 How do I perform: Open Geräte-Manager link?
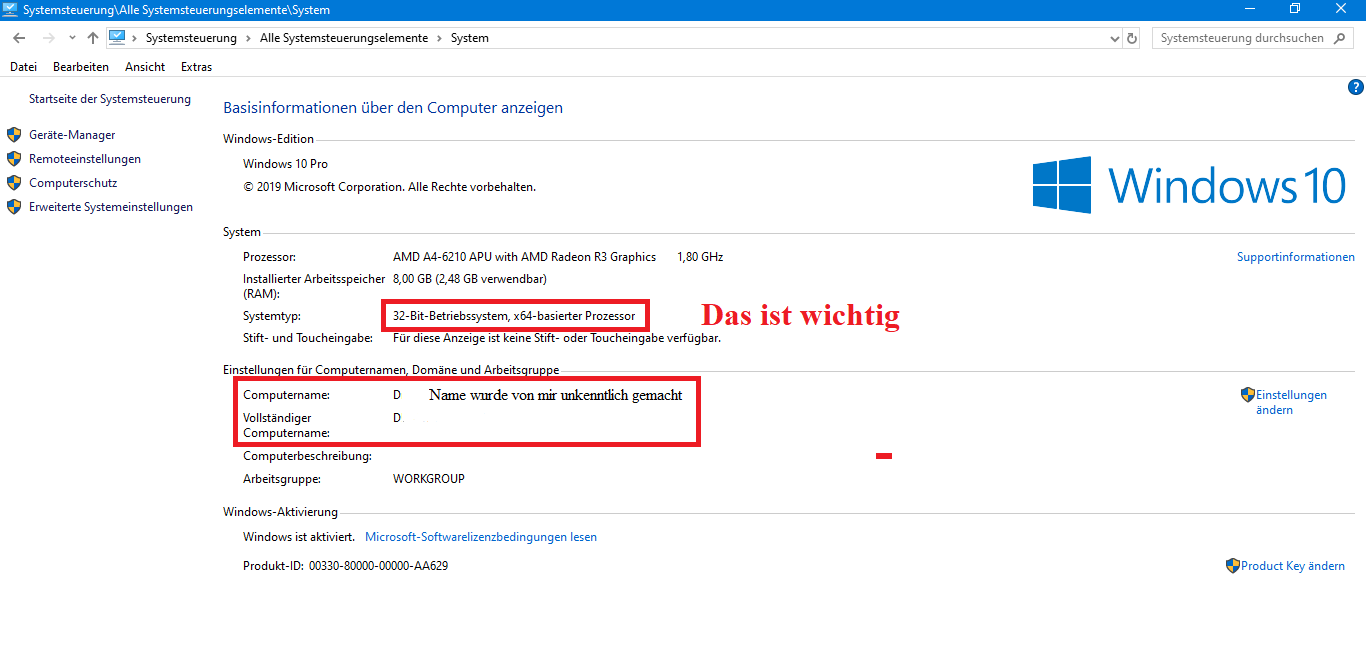pyautogui.click(x=72, y=135)
